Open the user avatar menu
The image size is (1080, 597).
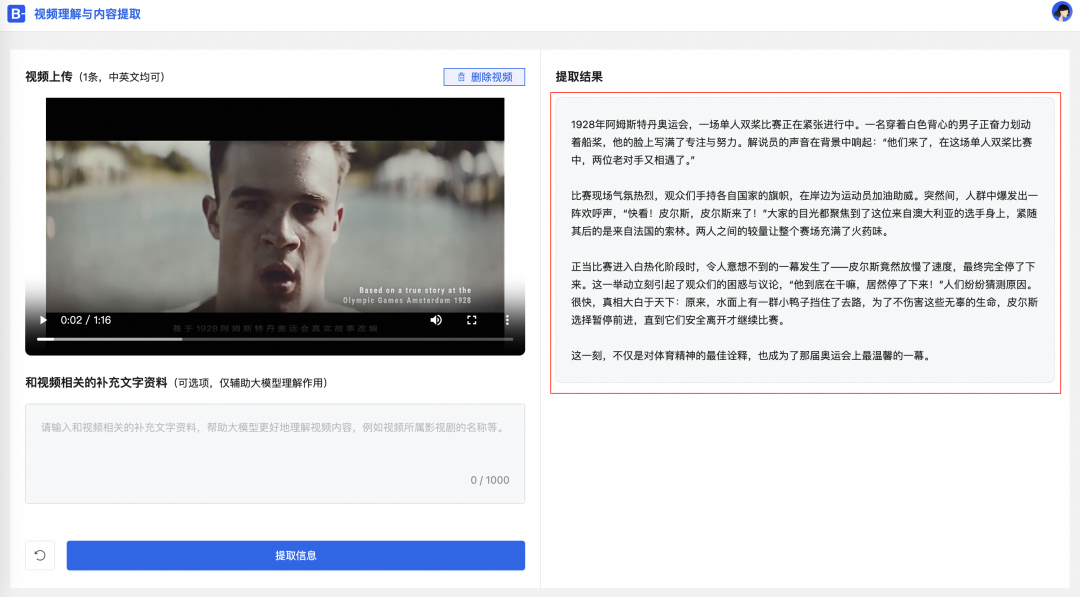tap(1061, 12)
